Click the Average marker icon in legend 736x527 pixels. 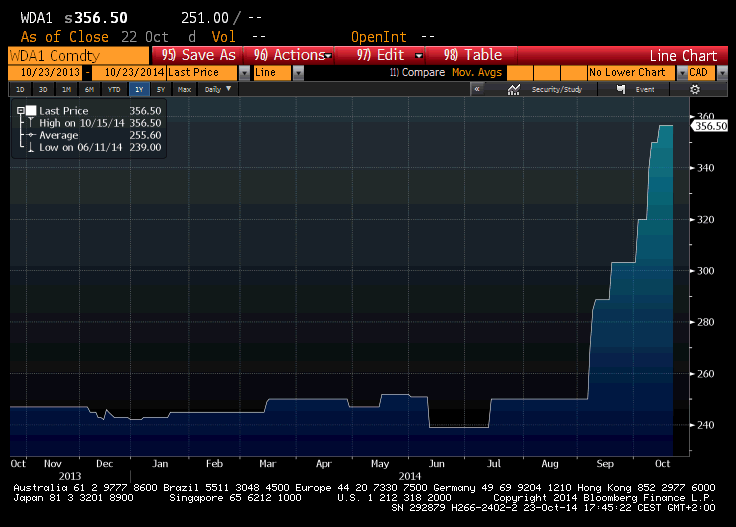pos(31,135)
